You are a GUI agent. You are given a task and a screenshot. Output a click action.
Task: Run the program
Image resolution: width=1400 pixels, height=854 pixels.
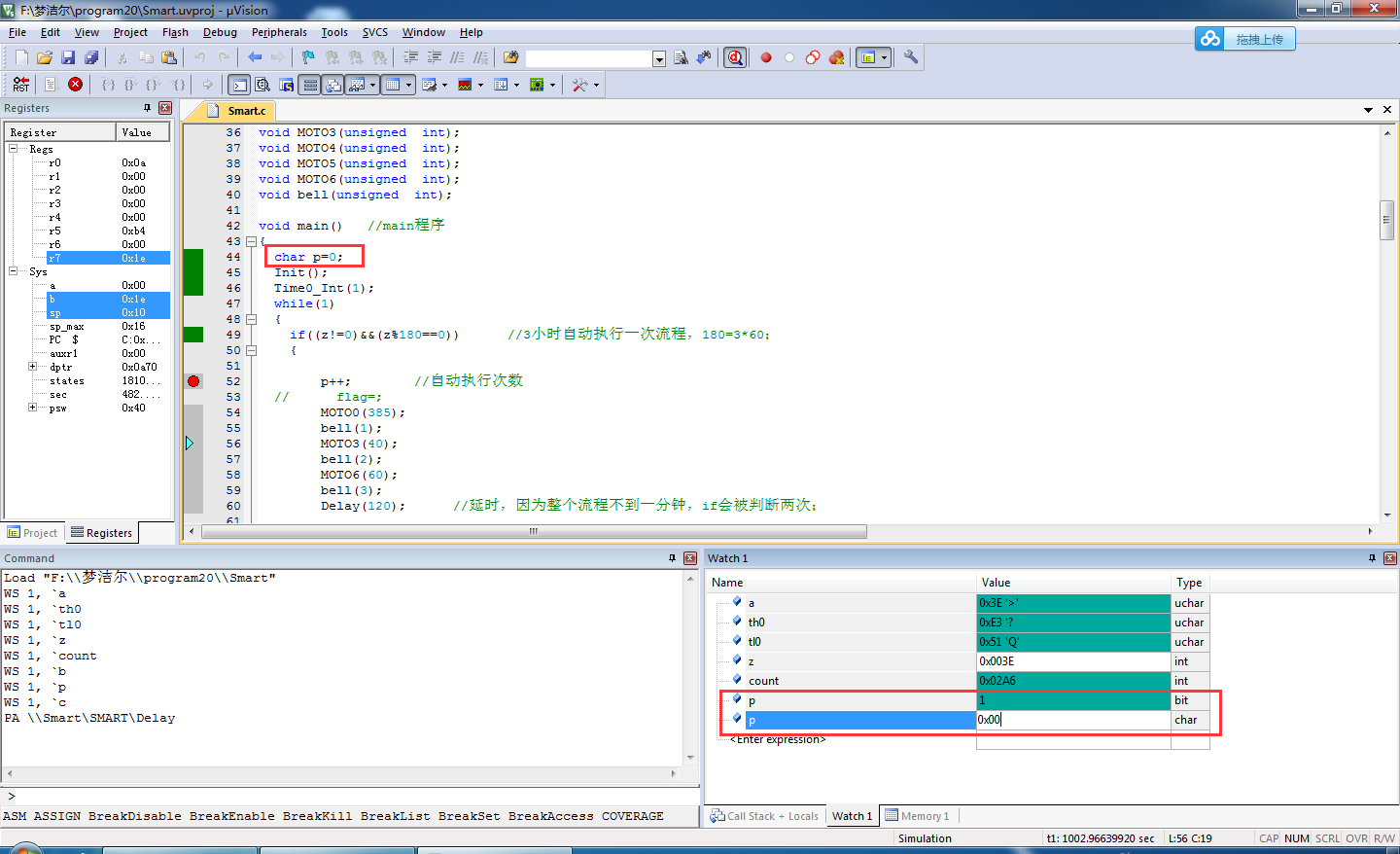tap(52, 86)
